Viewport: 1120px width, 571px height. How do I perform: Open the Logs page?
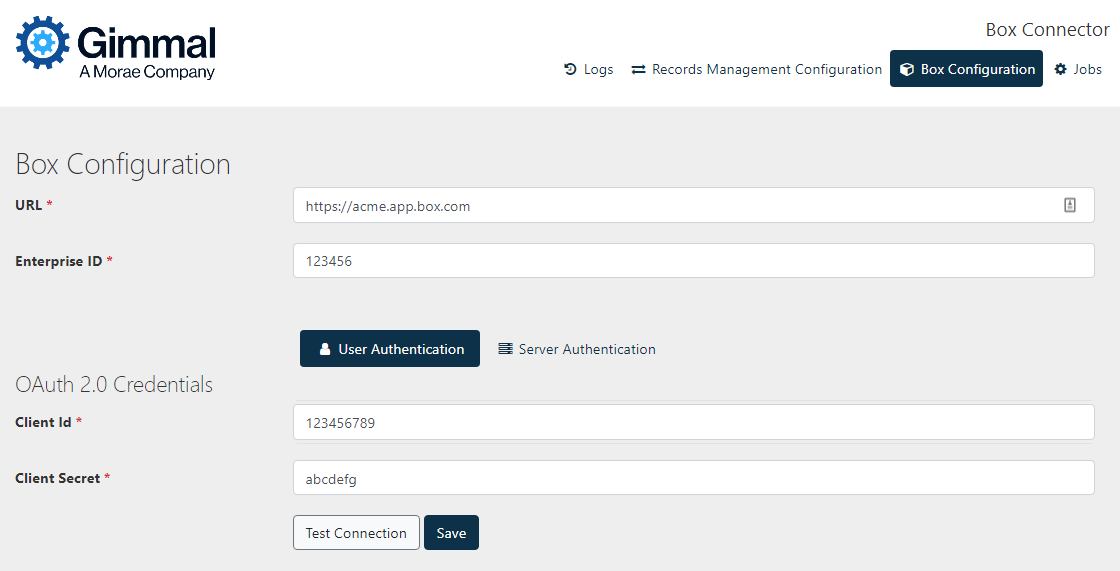click(x=598, y=69)
